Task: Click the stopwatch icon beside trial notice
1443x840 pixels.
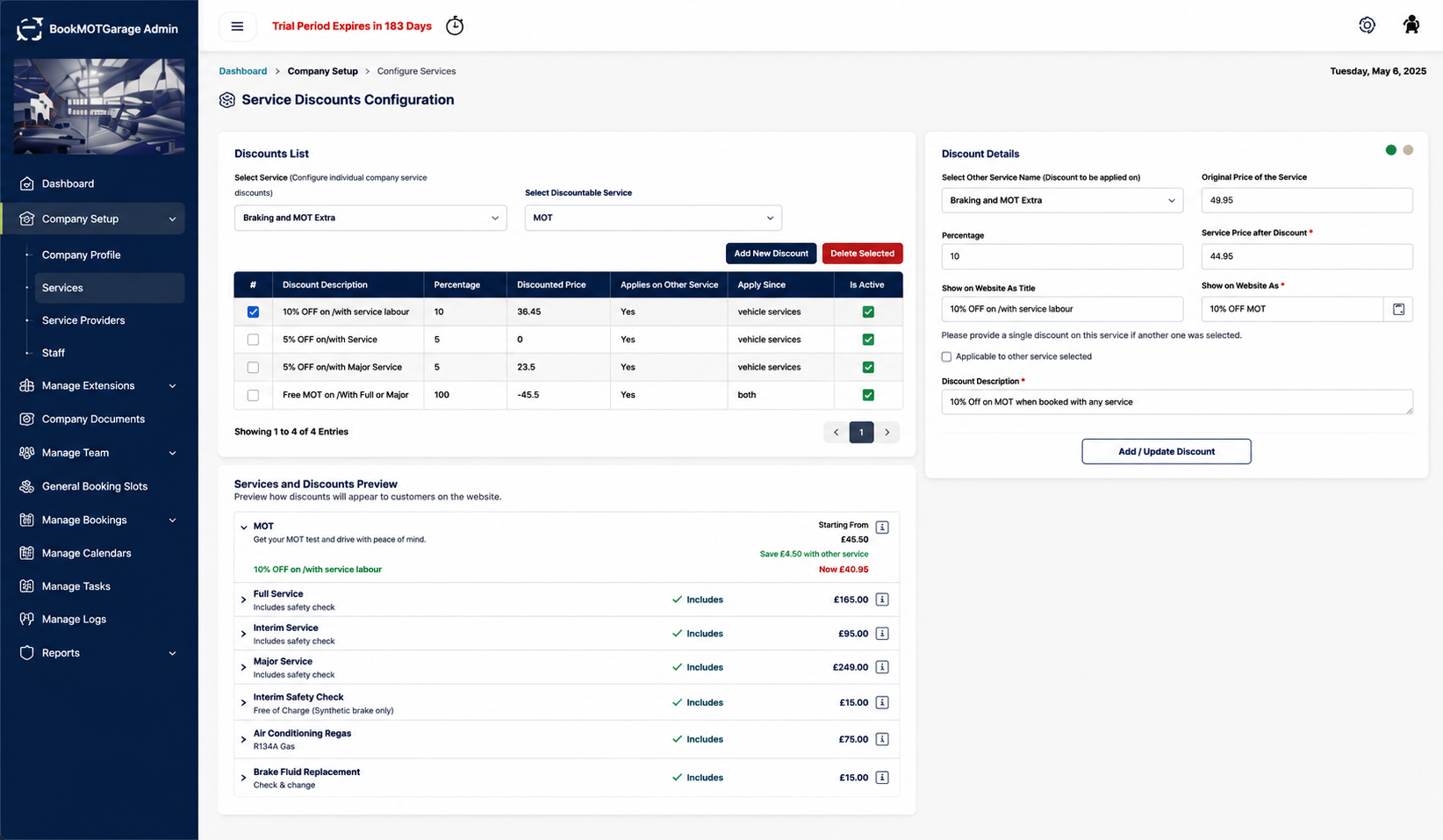Action: (455, 25)
